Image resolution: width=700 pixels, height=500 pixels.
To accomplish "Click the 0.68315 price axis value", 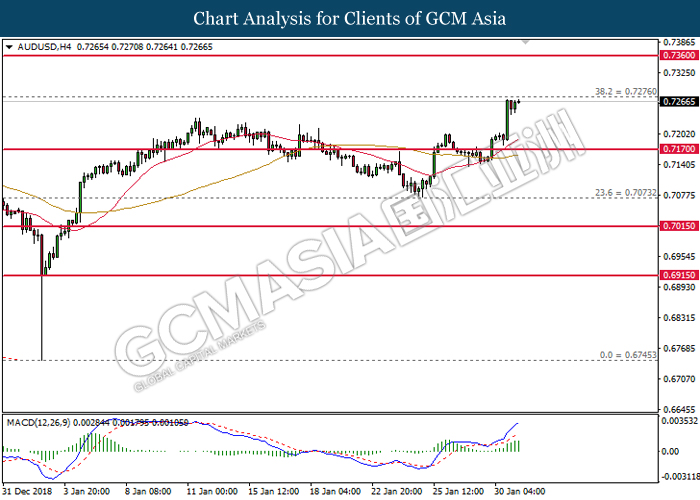I will (680, 318).
